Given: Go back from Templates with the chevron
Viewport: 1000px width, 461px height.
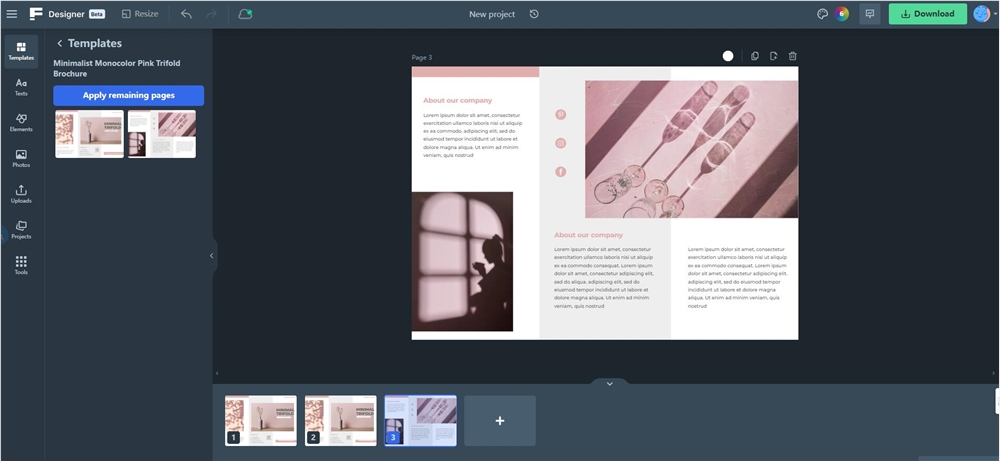Looking at the screenshot, I should point(59,44).
